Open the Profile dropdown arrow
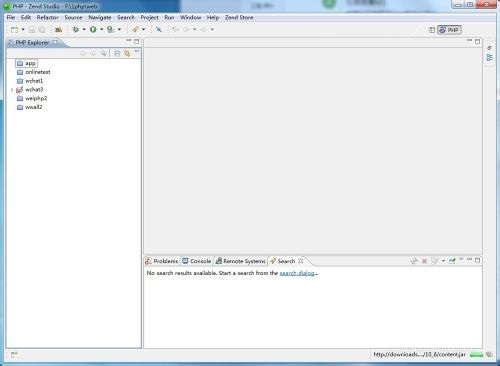This screenshot has height=366, width=500. 119,30
